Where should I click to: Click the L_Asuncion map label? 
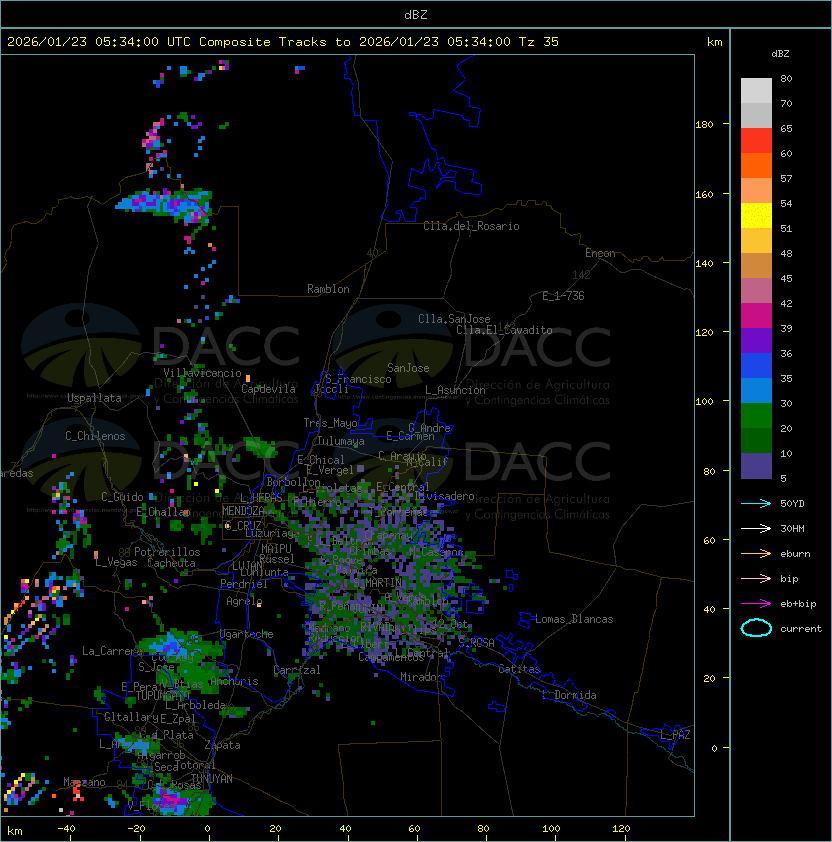(455, 390)
